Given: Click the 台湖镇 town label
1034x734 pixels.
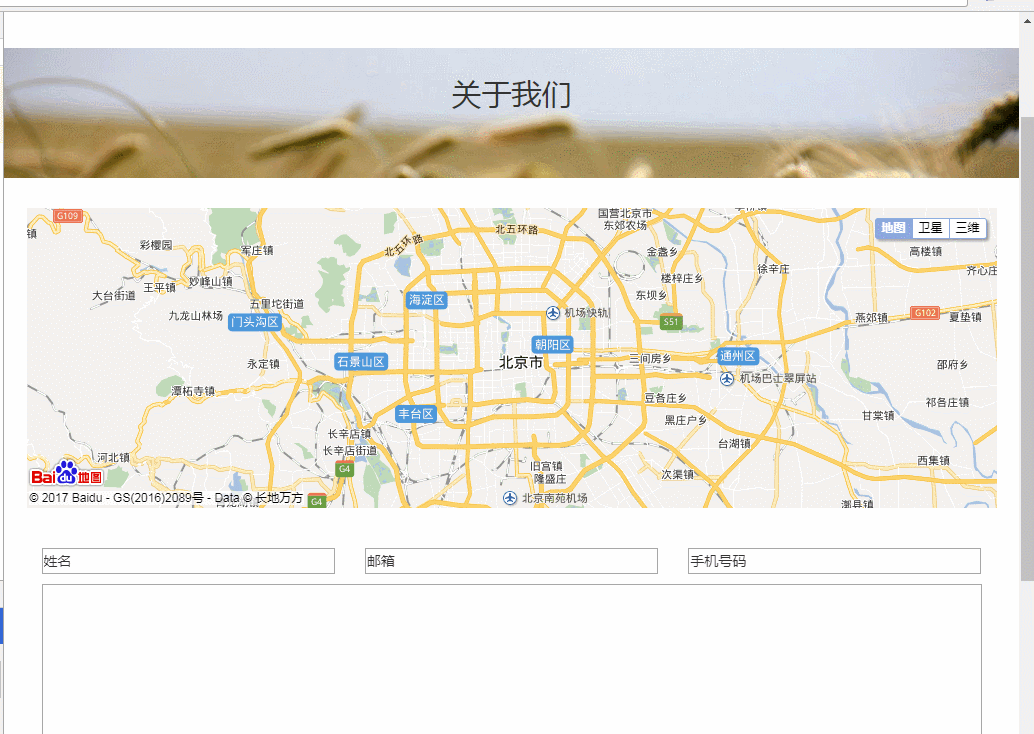Looking at the screenshot, I should click(x=734, y=444).
